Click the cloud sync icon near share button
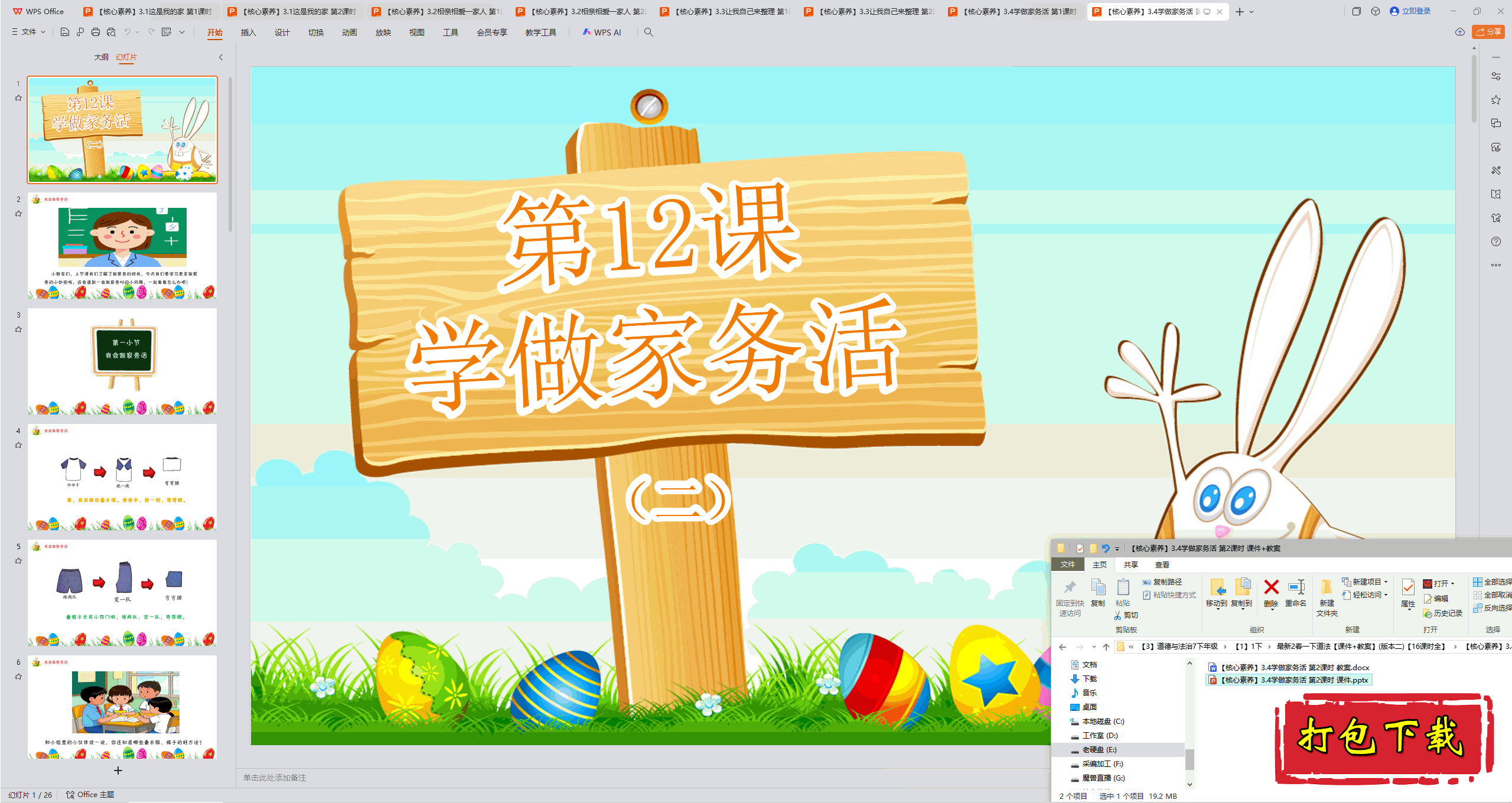The height and width of the screenshot is (803, 1512). coord(1460,32)
